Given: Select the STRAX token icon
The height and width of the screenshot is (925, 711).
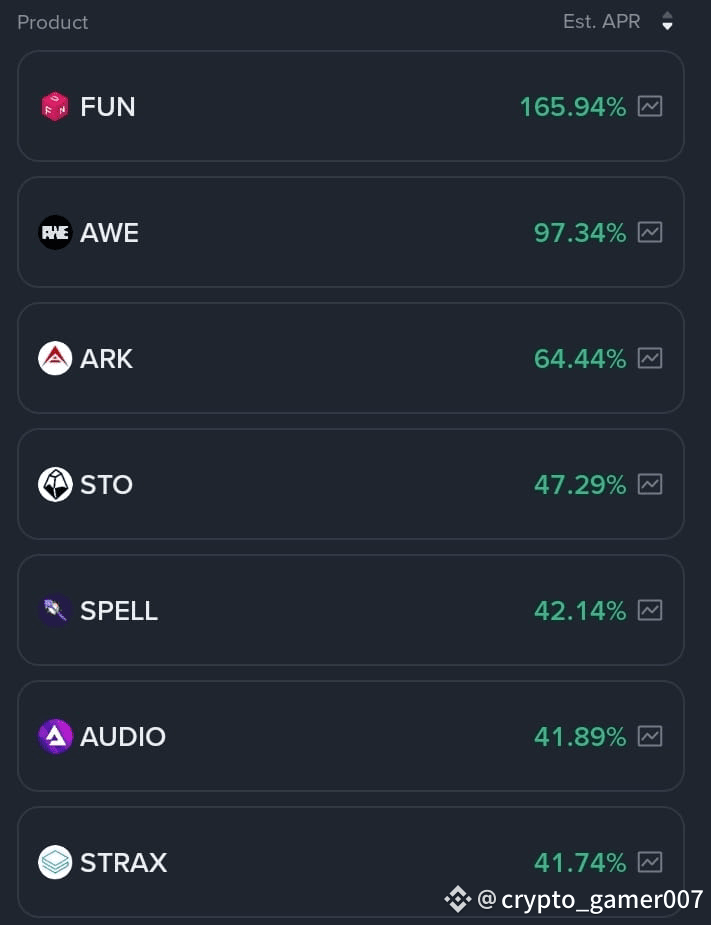Looking at the screenshot, I should click(55, 862).
